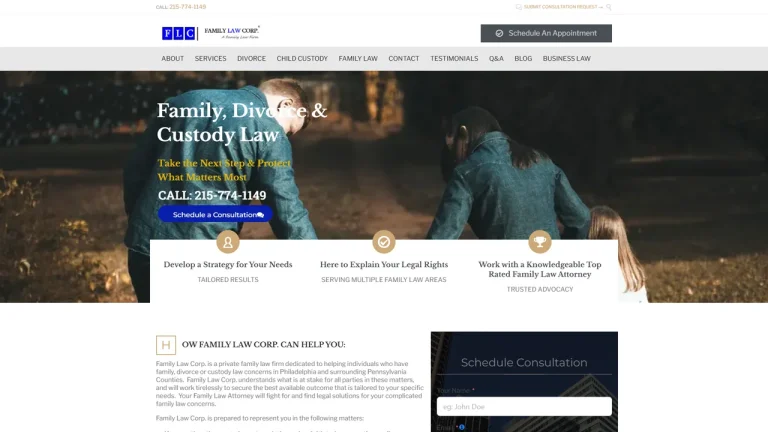
Task: Click the Schedule a Consultation hero button
Action: [215, 215]
